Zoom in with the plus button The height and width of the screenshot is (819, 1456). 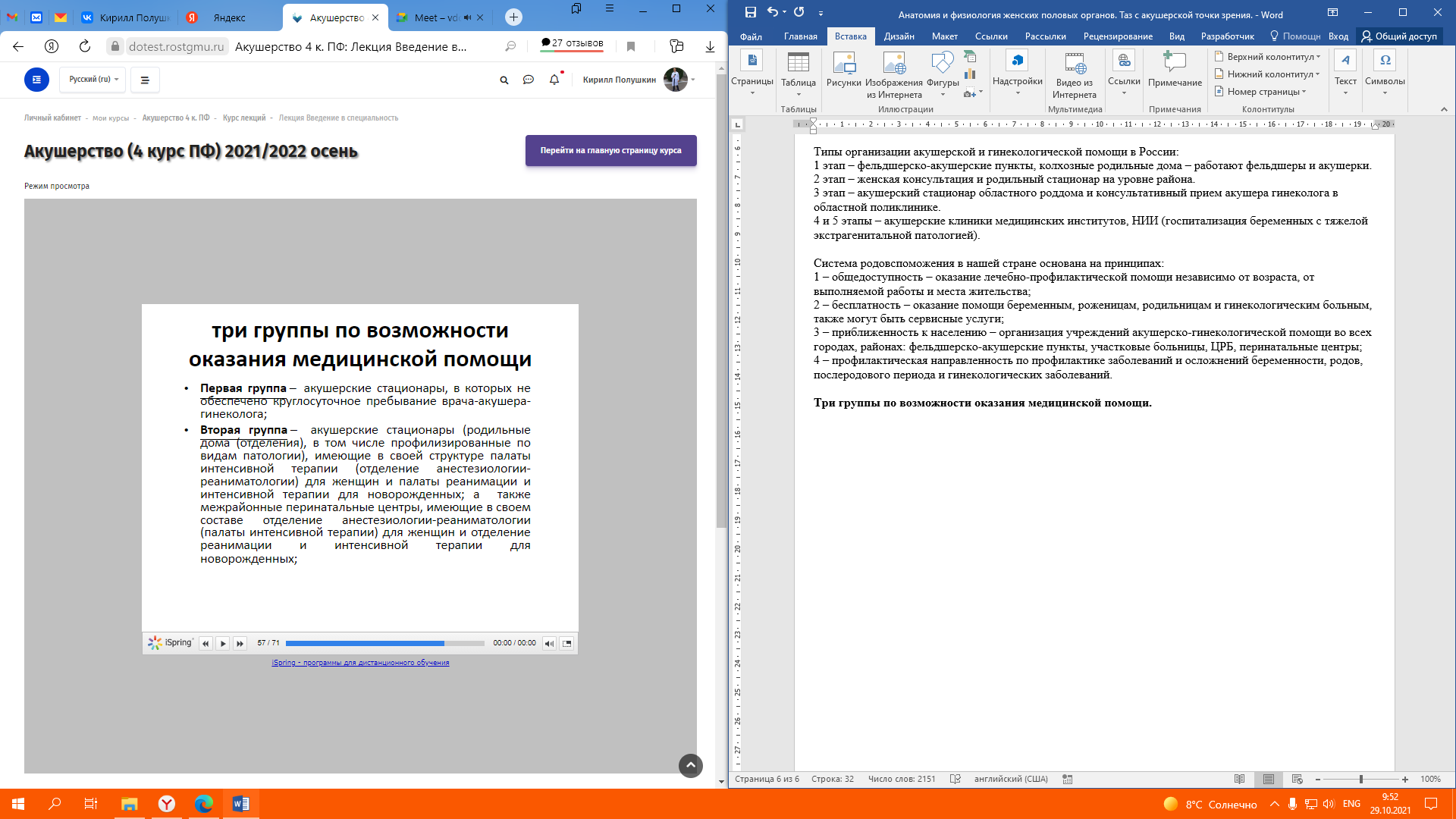[x=1404, y=780]
